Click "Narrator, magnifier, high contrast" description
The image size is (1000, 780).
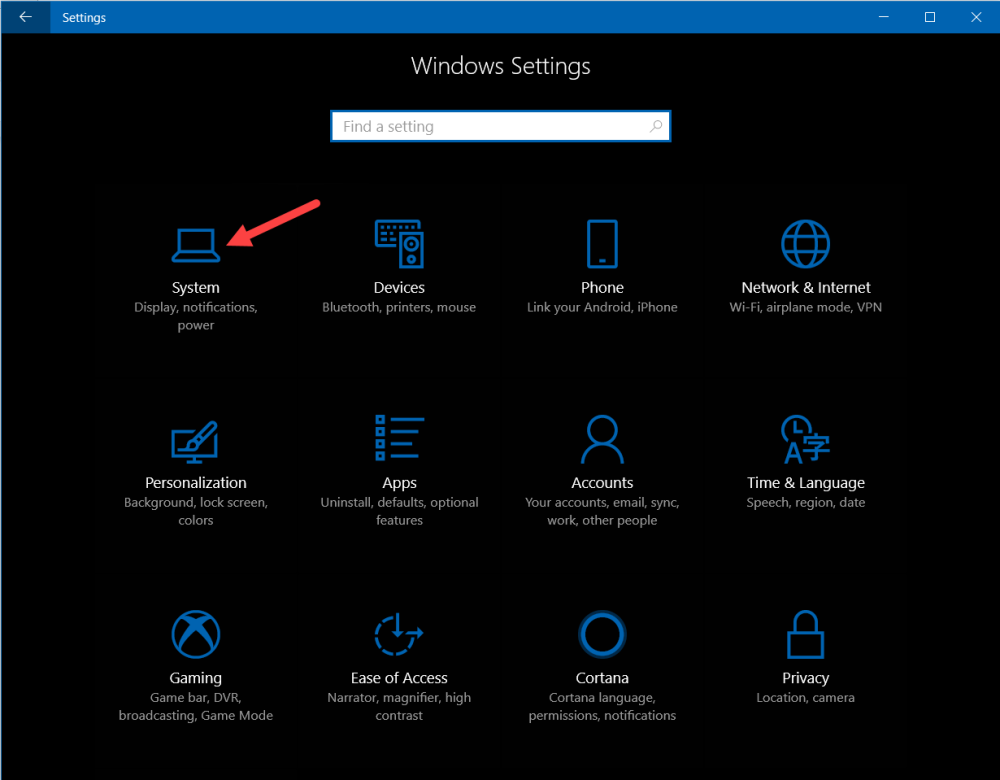pos(399,707)
